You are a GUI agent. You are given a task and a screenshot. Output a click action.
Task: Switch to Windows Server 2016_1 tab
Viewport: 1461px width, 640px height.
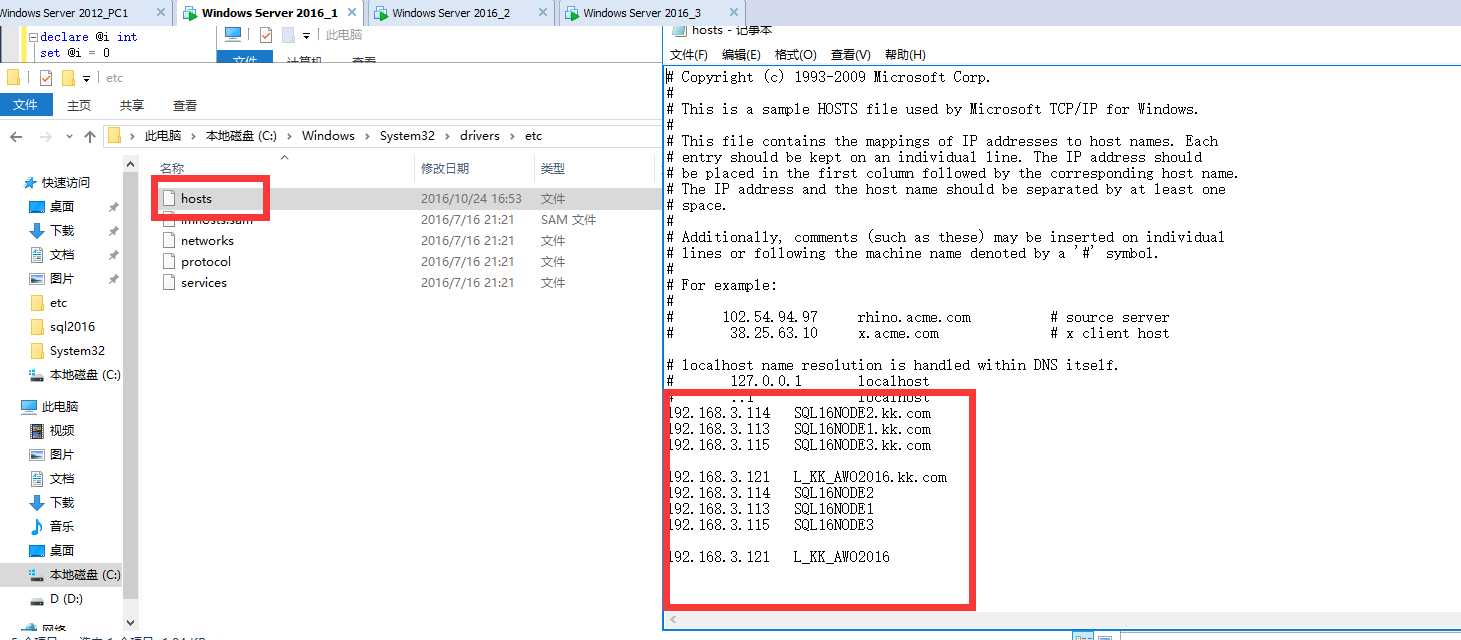(269, 13)
